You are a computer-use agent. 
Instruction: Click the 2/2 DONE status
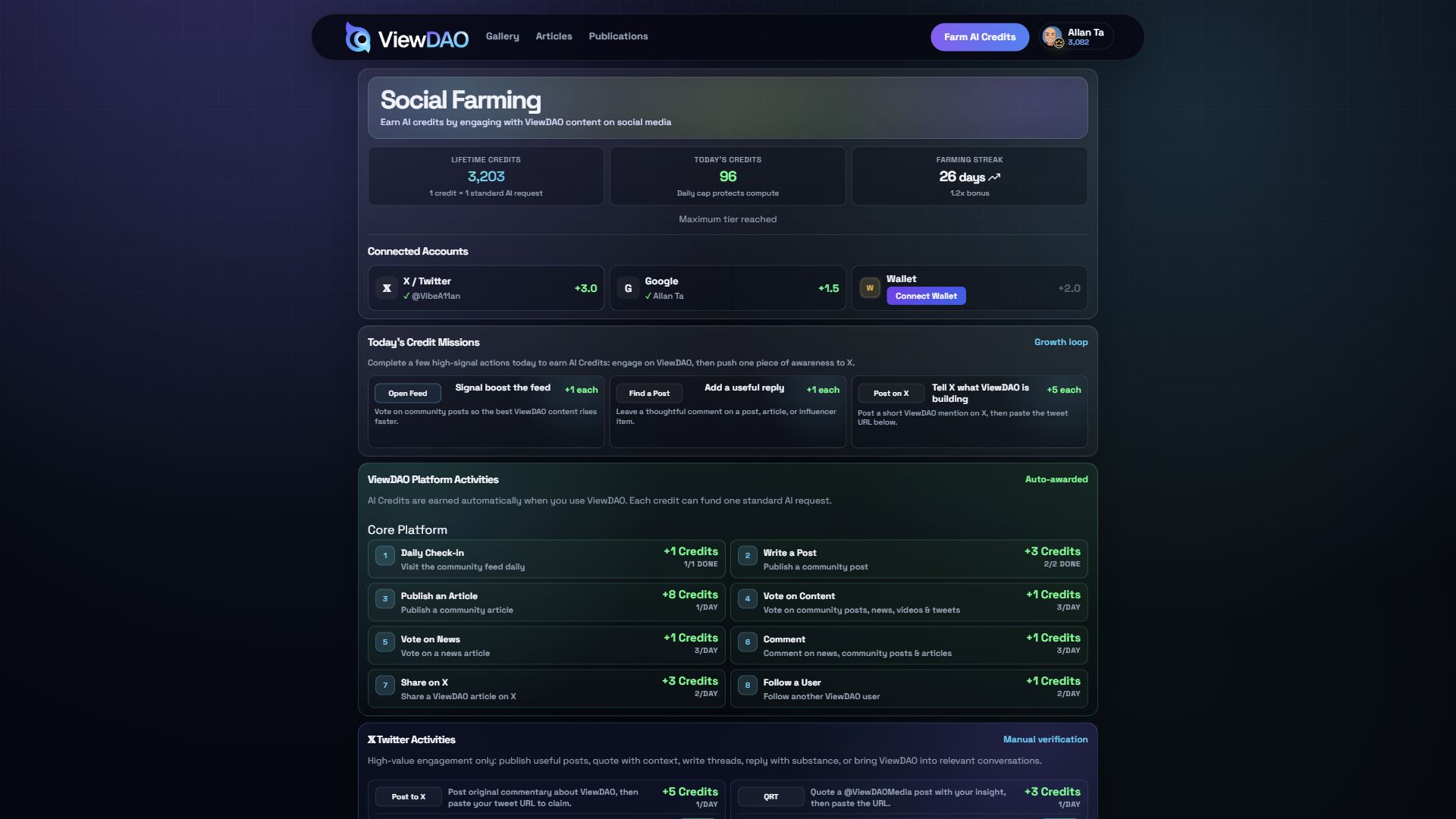click(x=1062, y=564)
